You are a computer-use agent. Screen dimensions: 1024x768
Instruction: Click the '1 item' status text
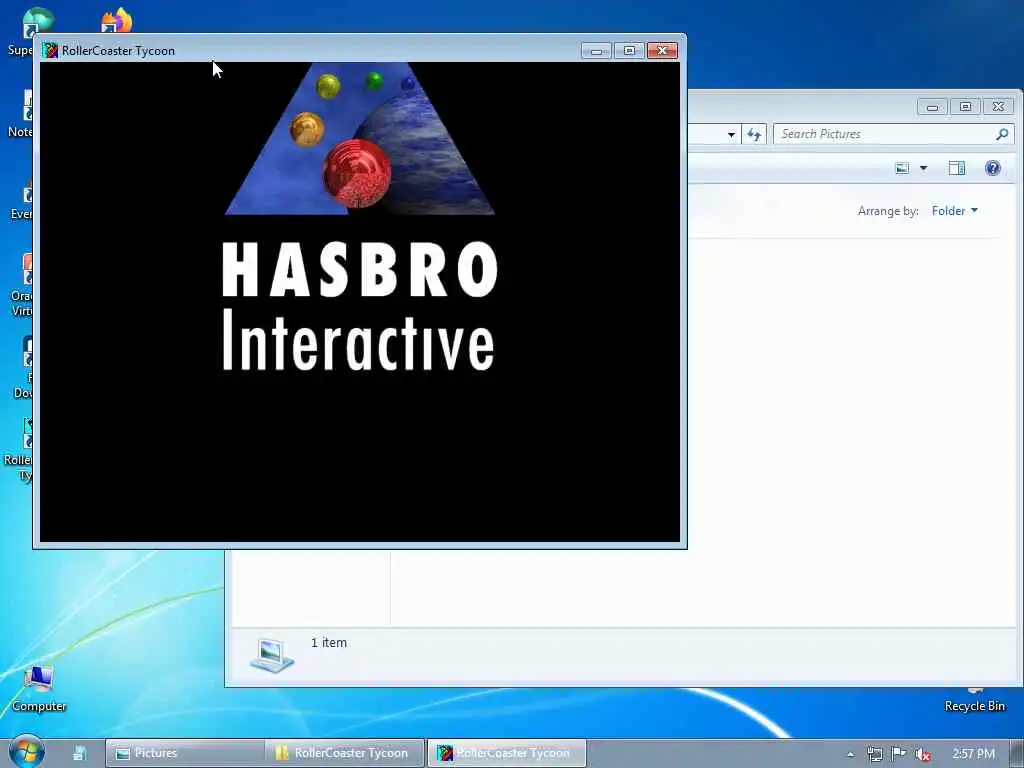coord(328,643)
